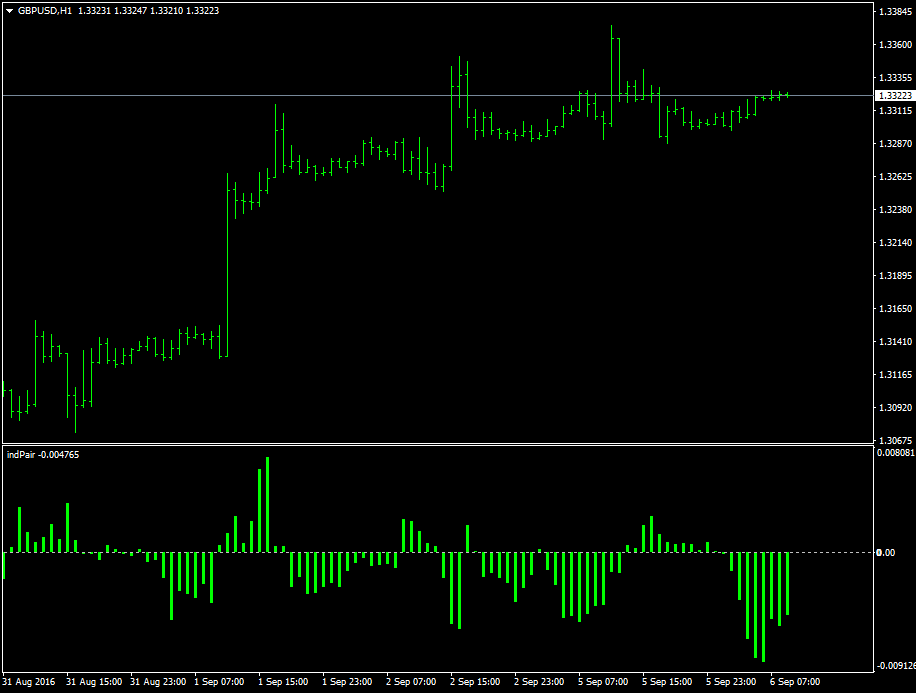Select the 1.31410 price scale value
Screen dimensions: 916x693
pos(895,342)
